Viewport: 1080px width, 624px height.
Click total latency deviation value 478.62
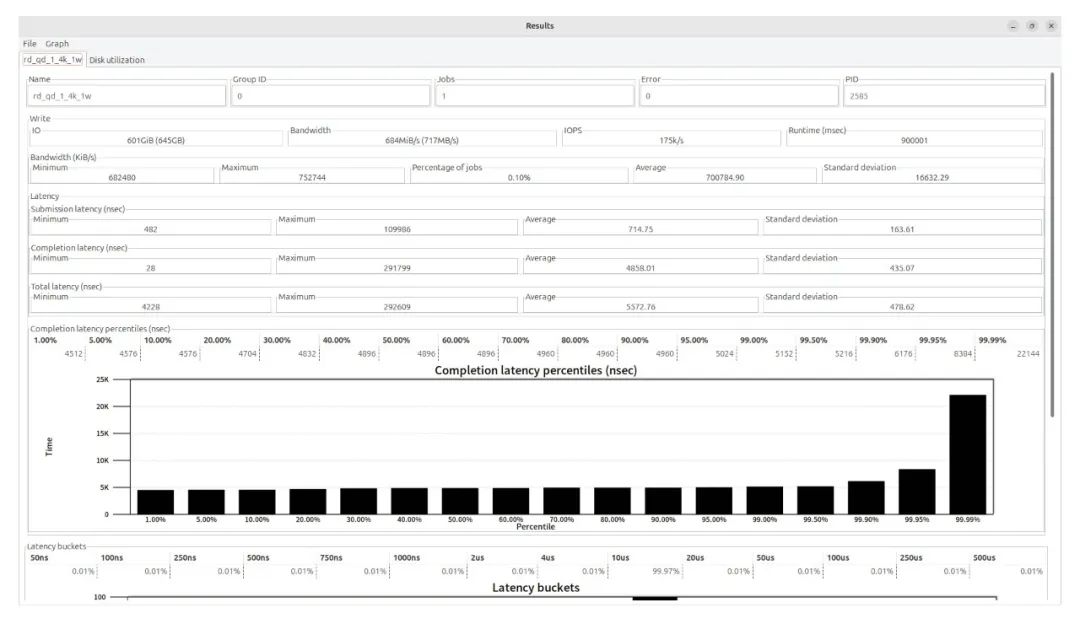[x=902, y=306]
